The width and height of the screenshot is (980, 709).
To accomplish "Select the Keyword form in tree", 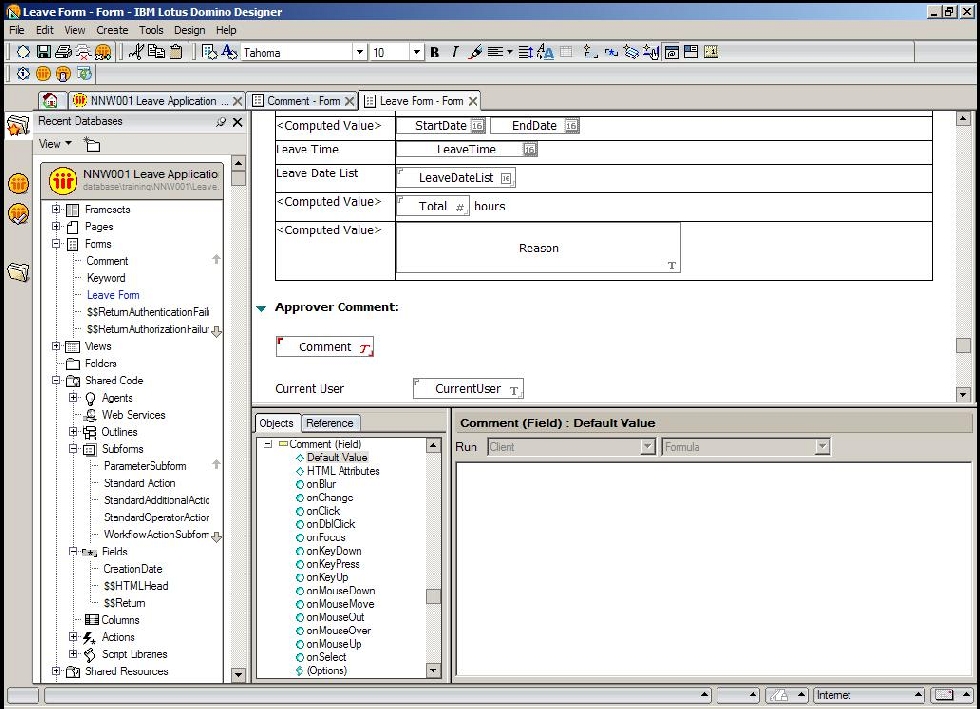I will tap(106, 278).
